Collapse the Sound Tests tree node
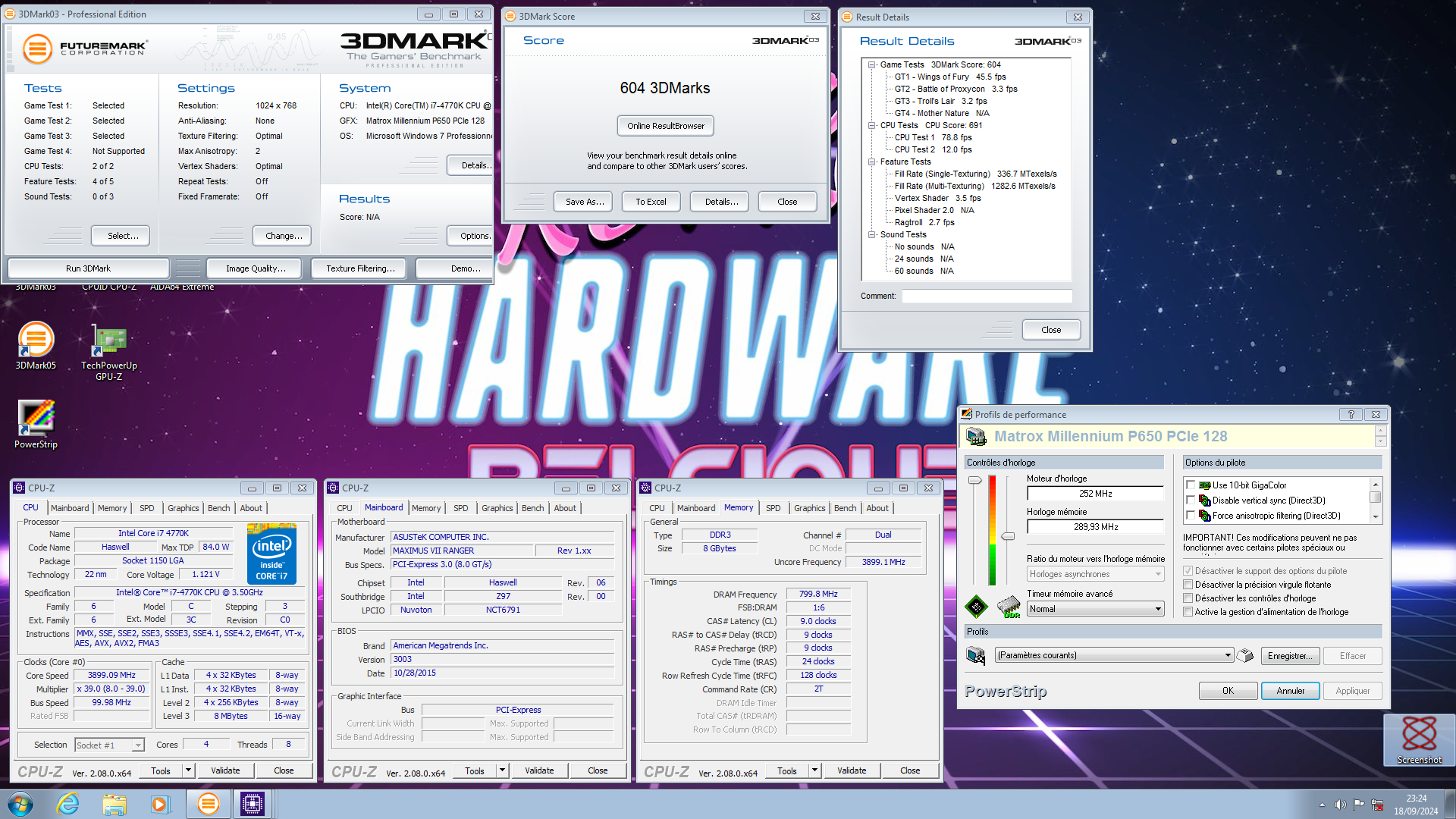The image size is (1456, 819). 872,234
